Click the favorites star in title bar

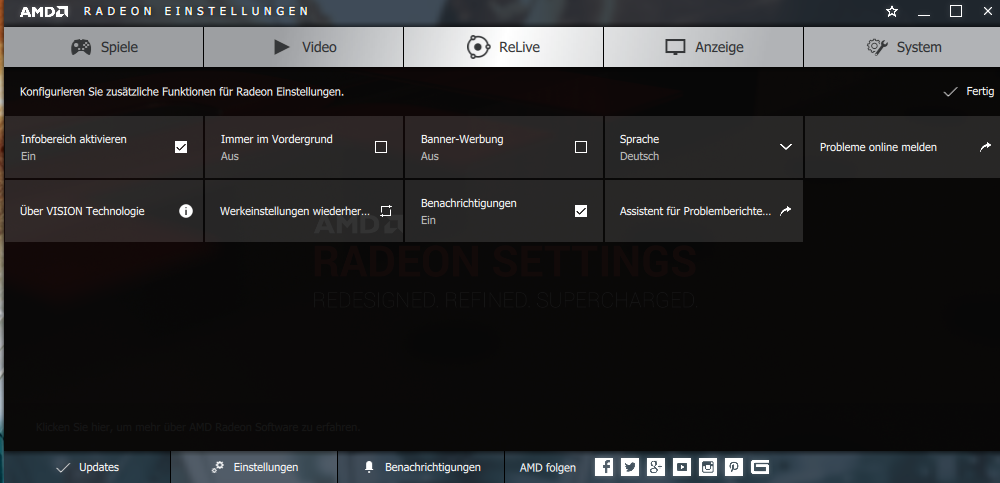click(892, 11)
